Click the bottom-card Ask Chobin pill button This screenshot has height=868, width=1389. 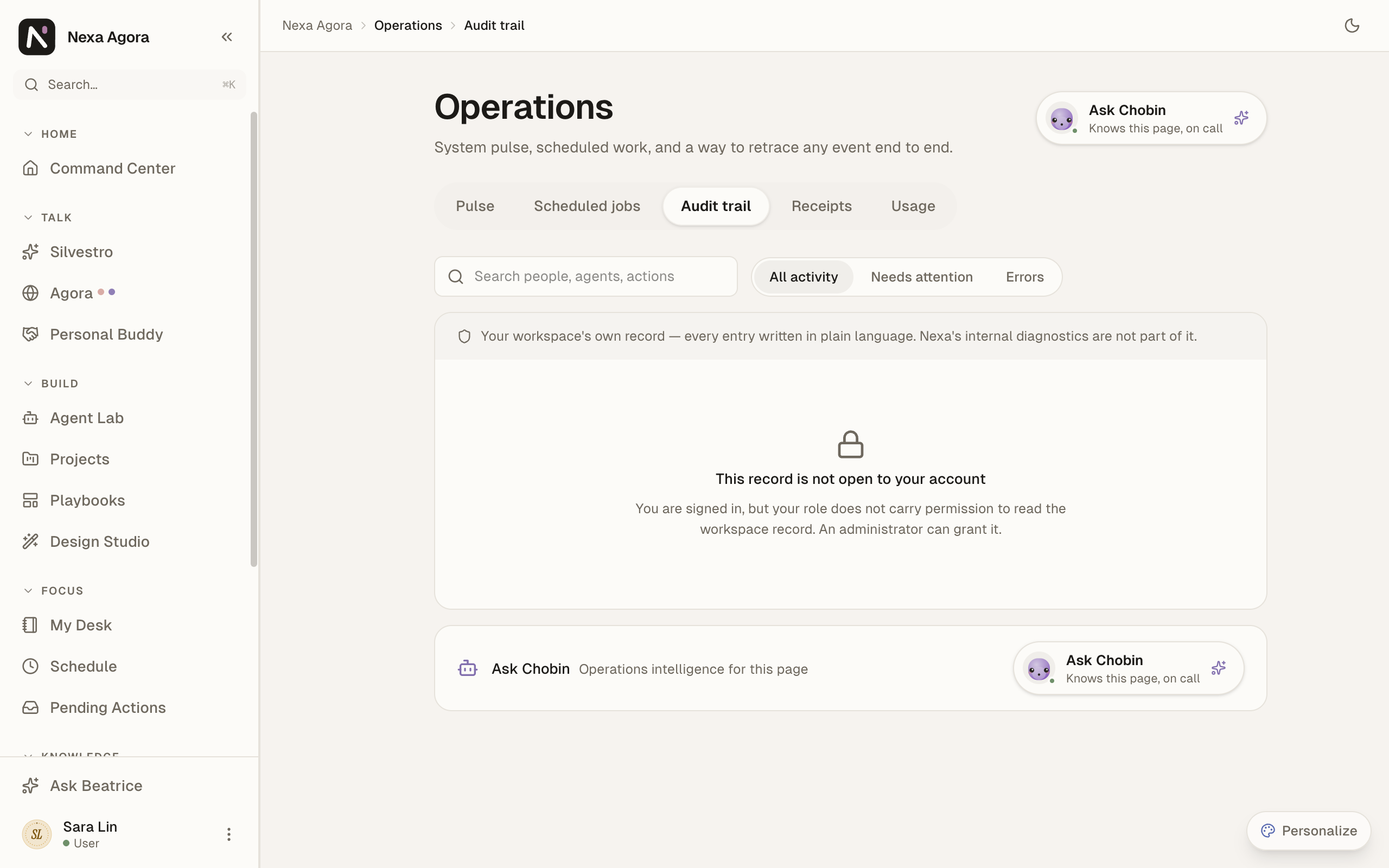1129,668
